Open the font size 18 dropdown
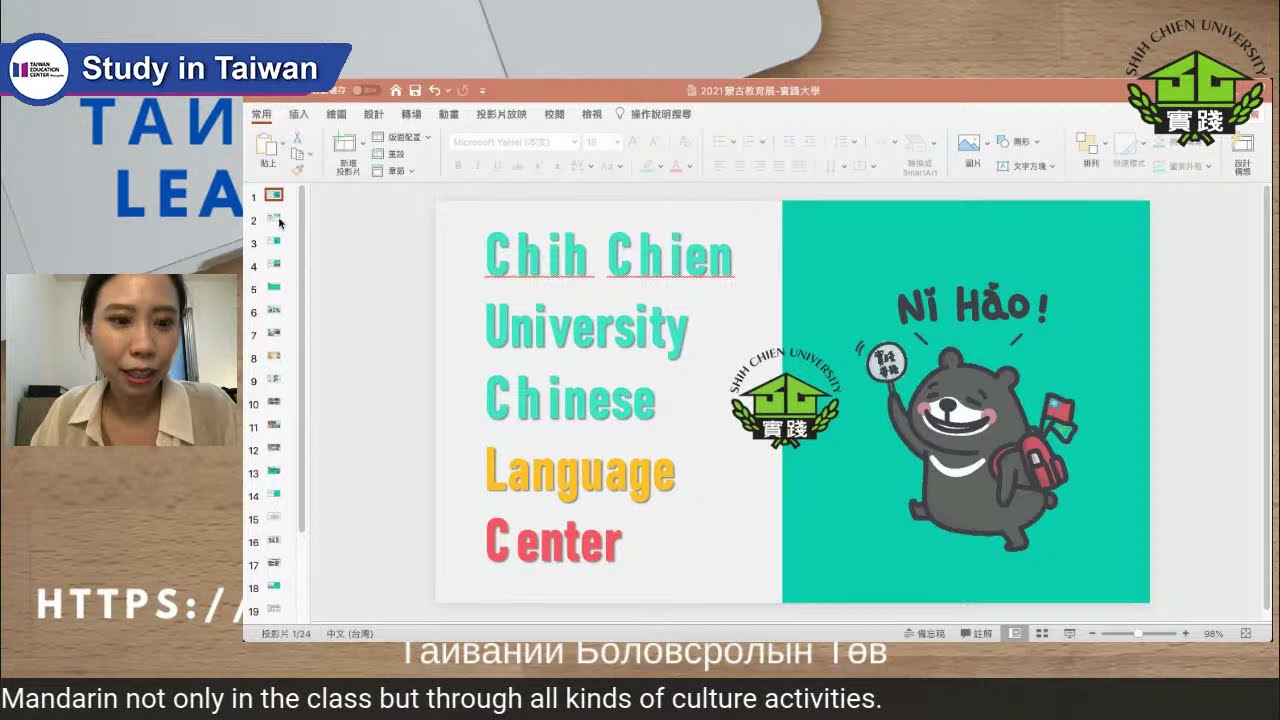 pos(603,142)
